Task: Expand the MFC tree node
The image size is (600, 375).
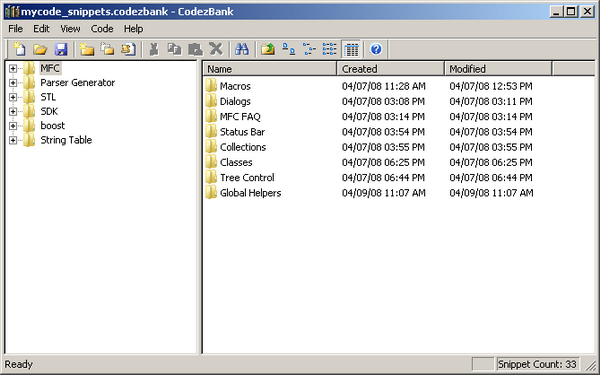Action: [13, 68]
